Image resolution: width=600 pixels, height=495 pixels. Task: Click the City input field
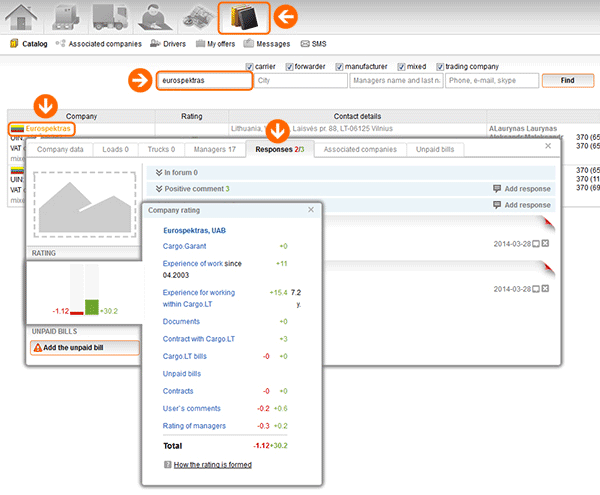coord(300,80)
